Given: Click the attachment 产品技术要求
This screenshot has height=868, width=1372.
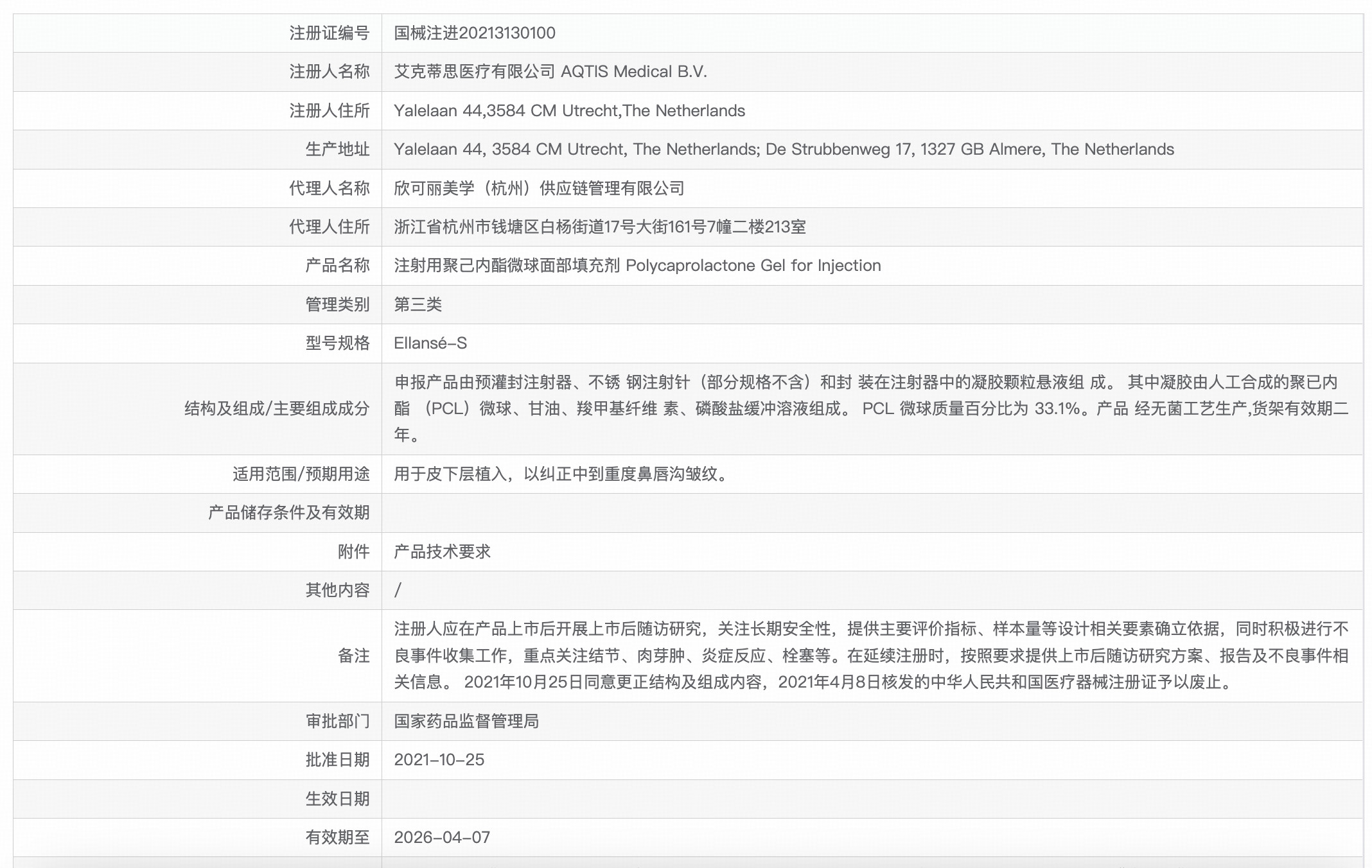Looking at the screenshot, I should click(x=443, y=551).
